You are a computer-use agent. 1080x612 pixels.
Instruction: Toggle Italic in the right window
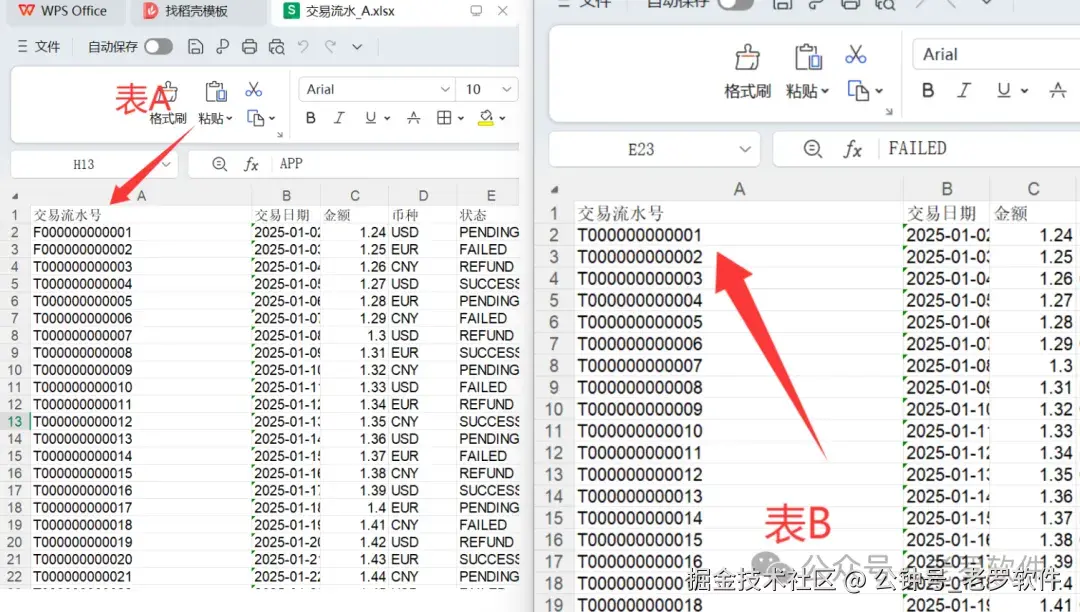point(964,91)
